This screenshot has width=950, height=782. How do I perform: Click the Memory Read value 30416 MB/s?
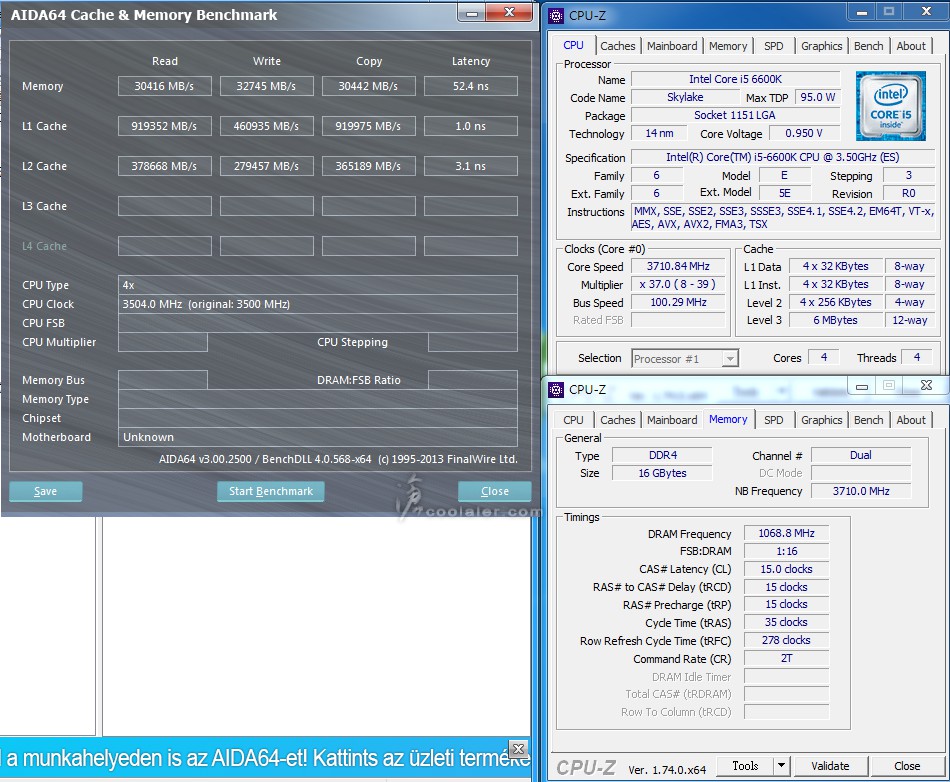coord(164,86)
